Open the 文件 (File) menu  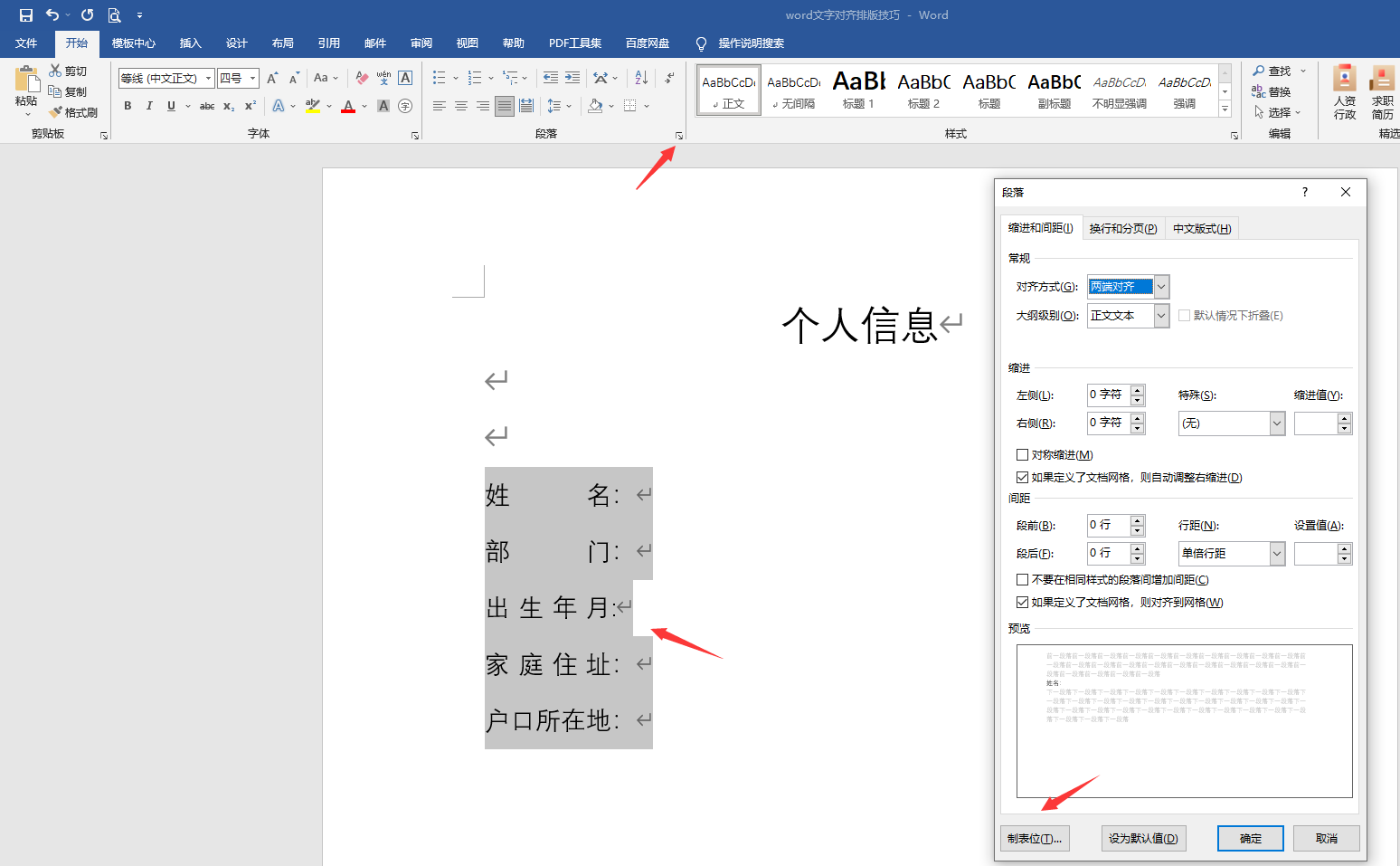(26, 43)
